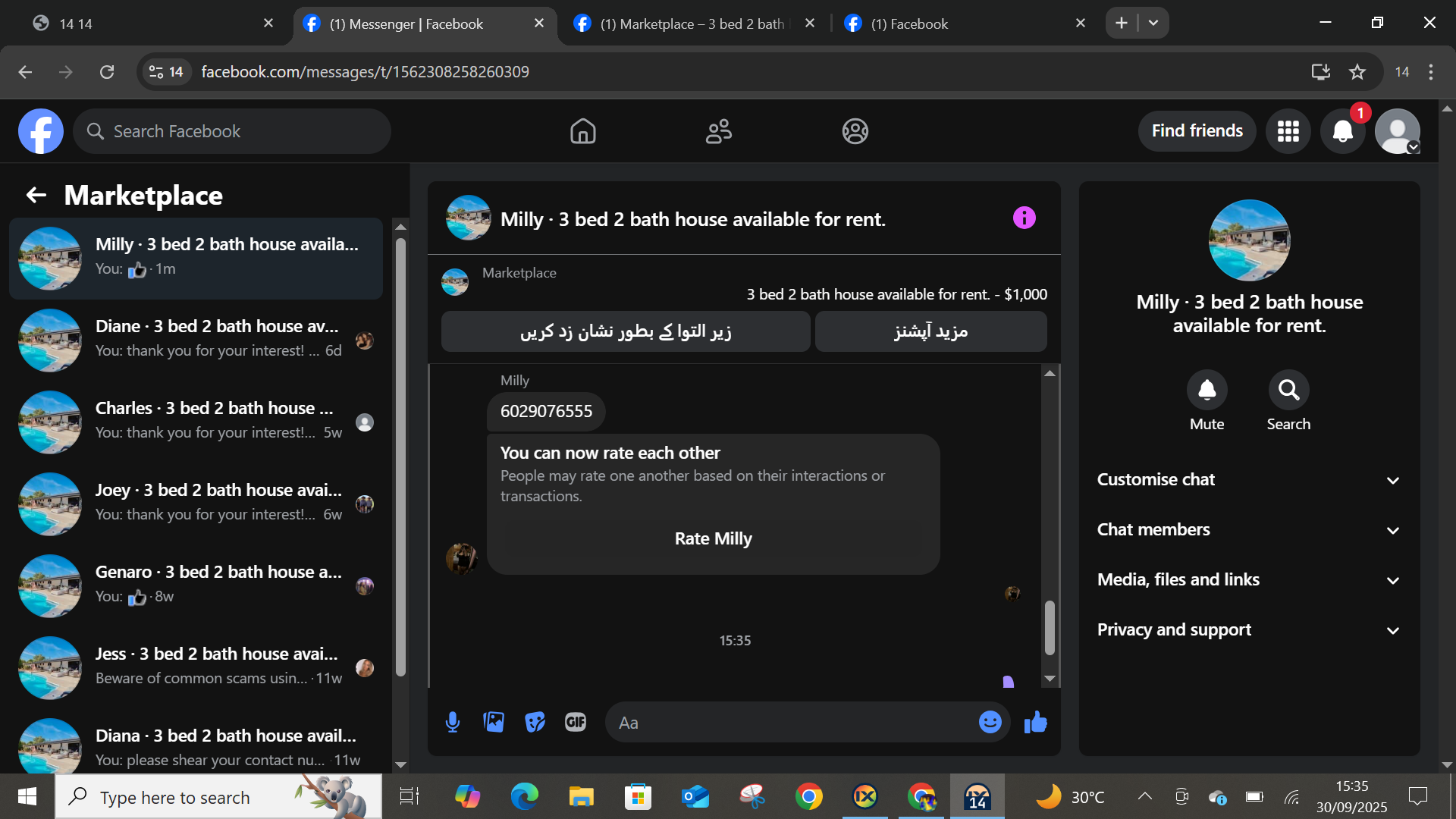Expand Media, files and links section
1456x819 pixels.
click(1249, 580)
